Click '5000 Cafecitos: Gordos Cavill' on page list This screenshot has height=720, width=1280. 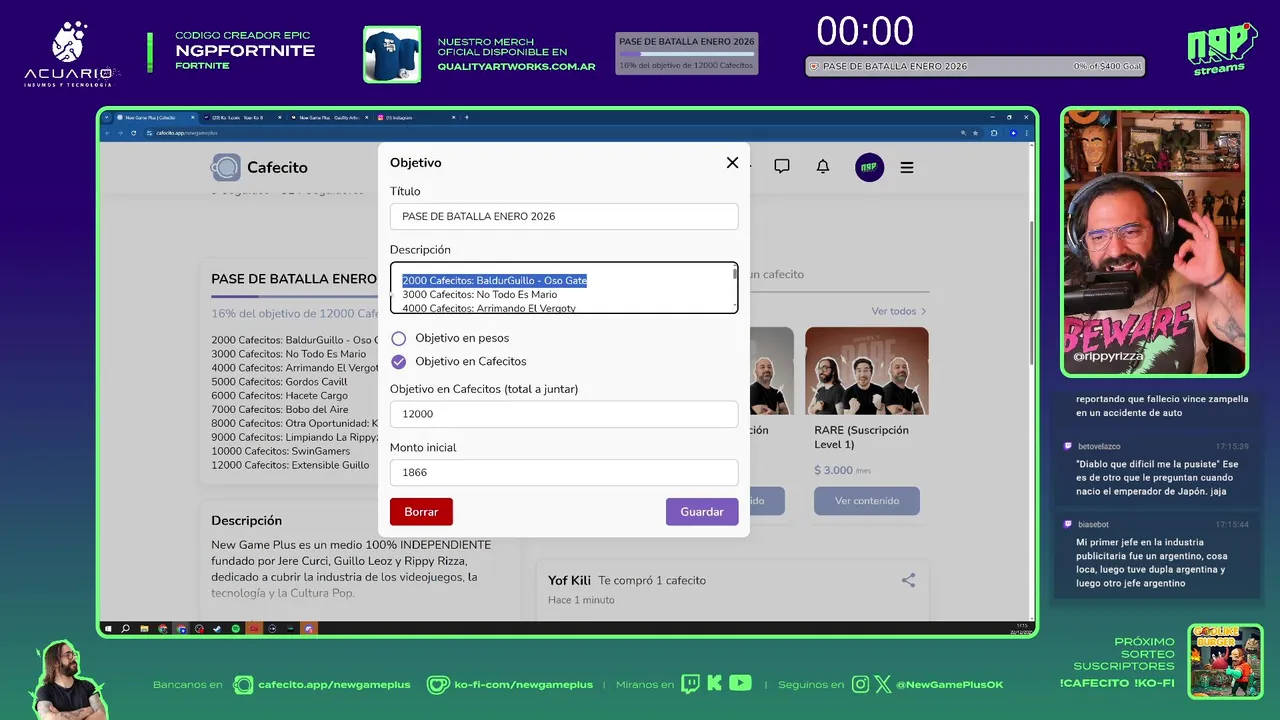pyautogui.click(x=279, y=382)
